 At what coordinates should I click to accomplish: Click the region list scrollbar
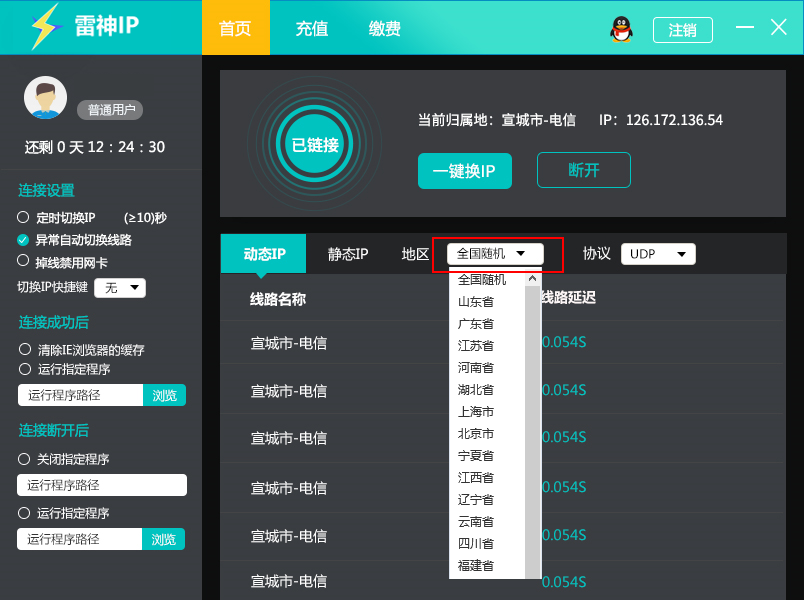tap(533, 432)
